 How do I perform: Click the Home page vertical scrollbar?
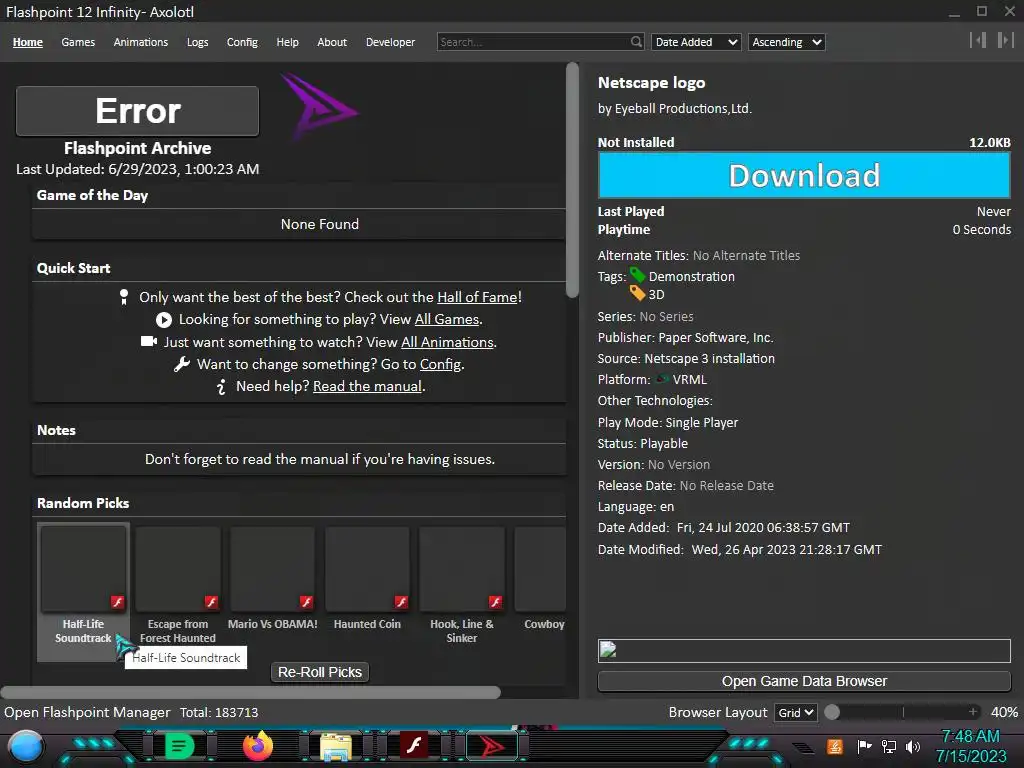[572, 180]
